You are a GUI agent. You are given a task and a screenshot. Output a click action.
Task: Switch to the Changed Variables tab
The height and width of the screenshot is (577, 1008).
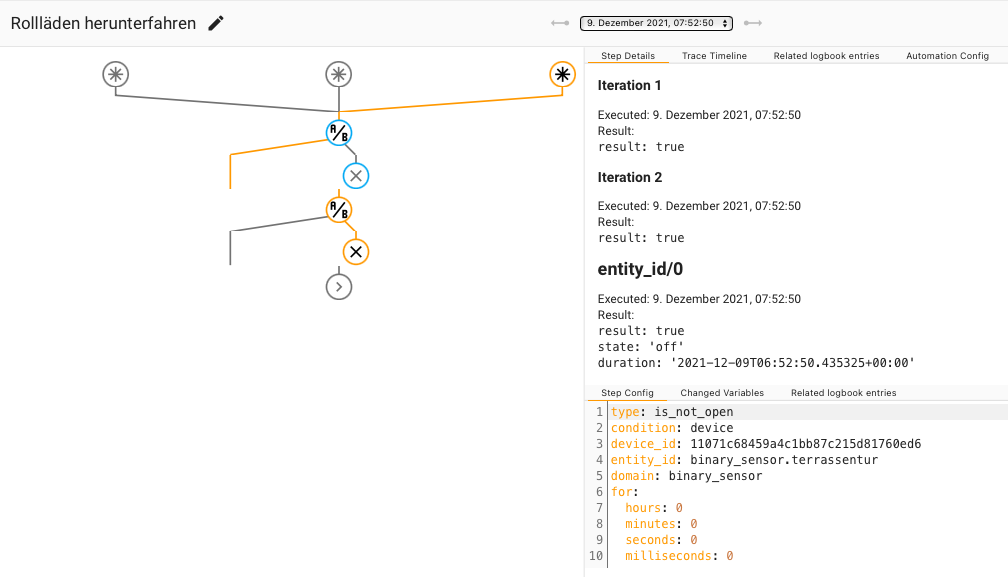[722, 393]
